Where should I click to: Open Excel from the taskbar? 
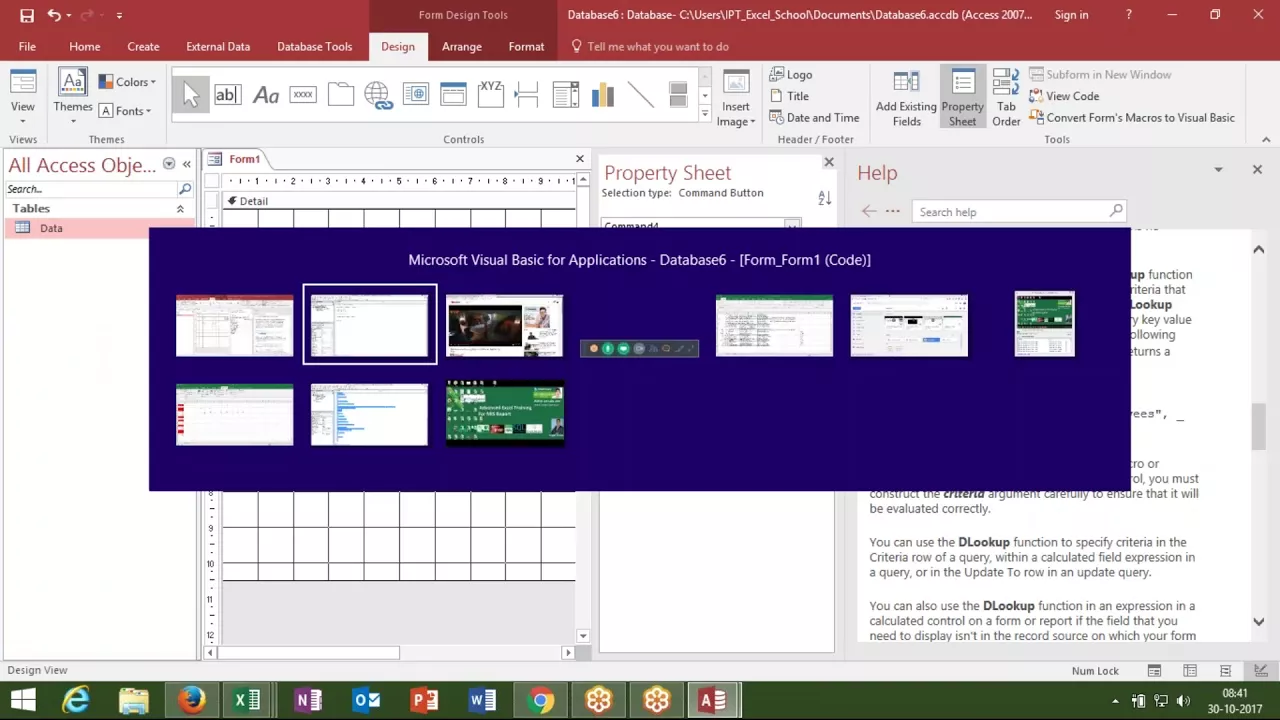click(x=247, y=699)
